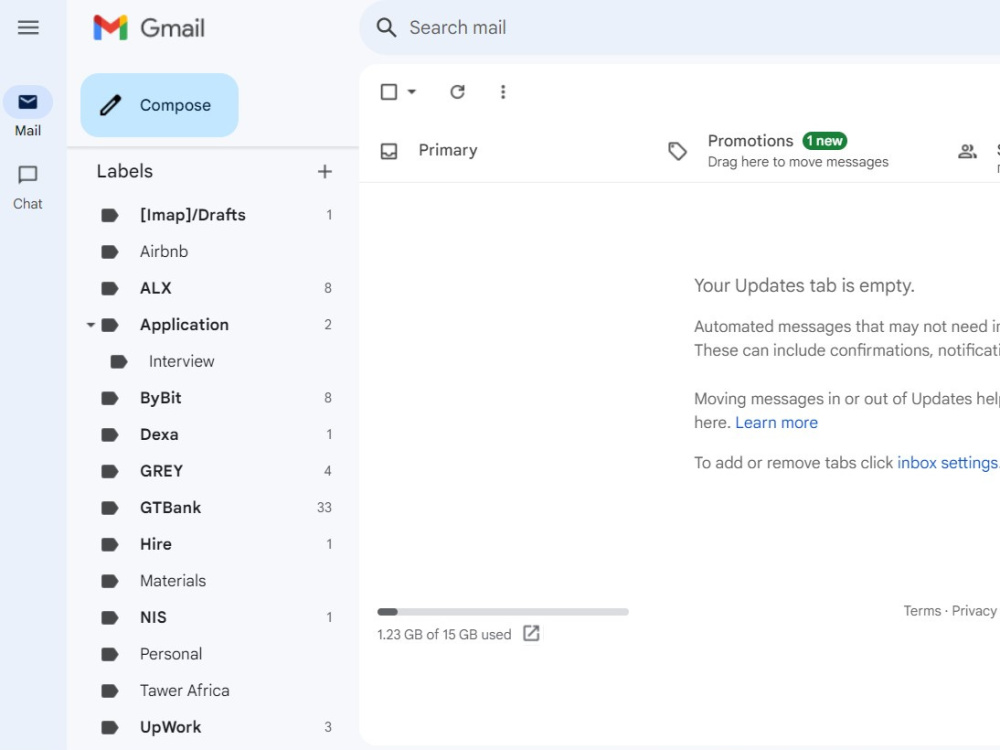Click the Hire label tag icon
Screen dimensions: 1000x750
110,544
